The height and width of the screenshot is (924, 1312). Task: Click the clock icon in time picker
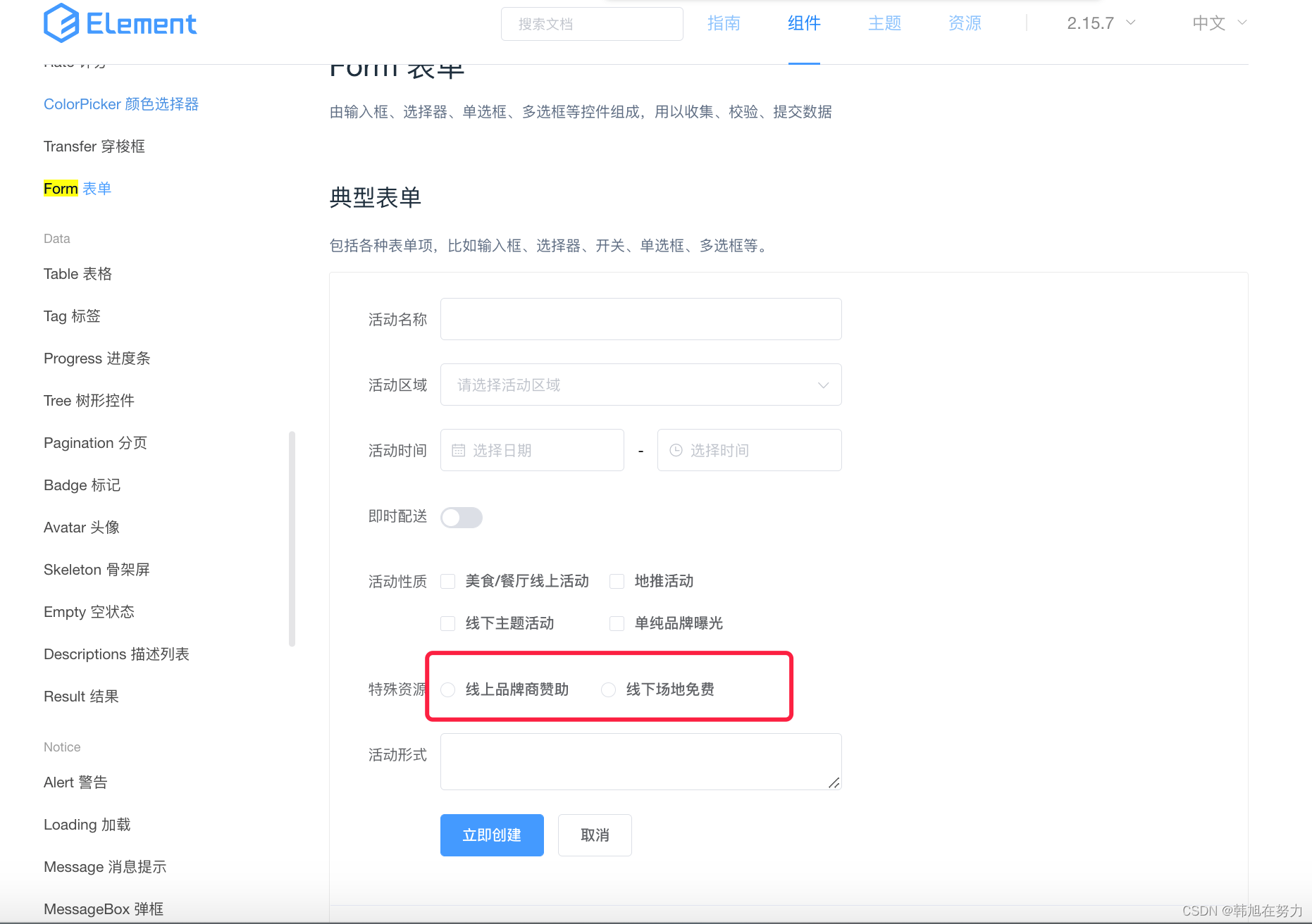[676, 450]
